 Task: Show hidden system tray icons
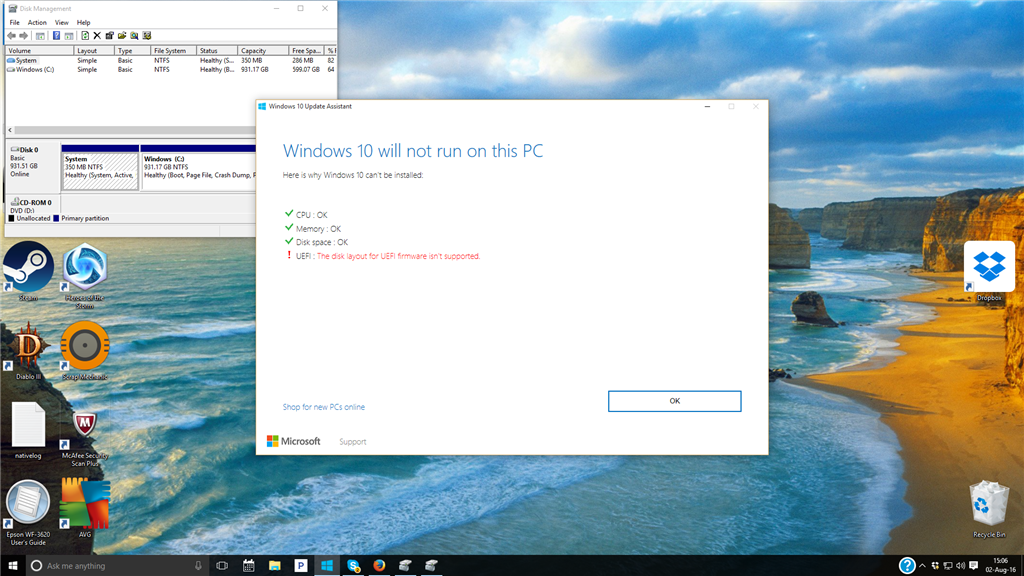[x=922, y=566]
